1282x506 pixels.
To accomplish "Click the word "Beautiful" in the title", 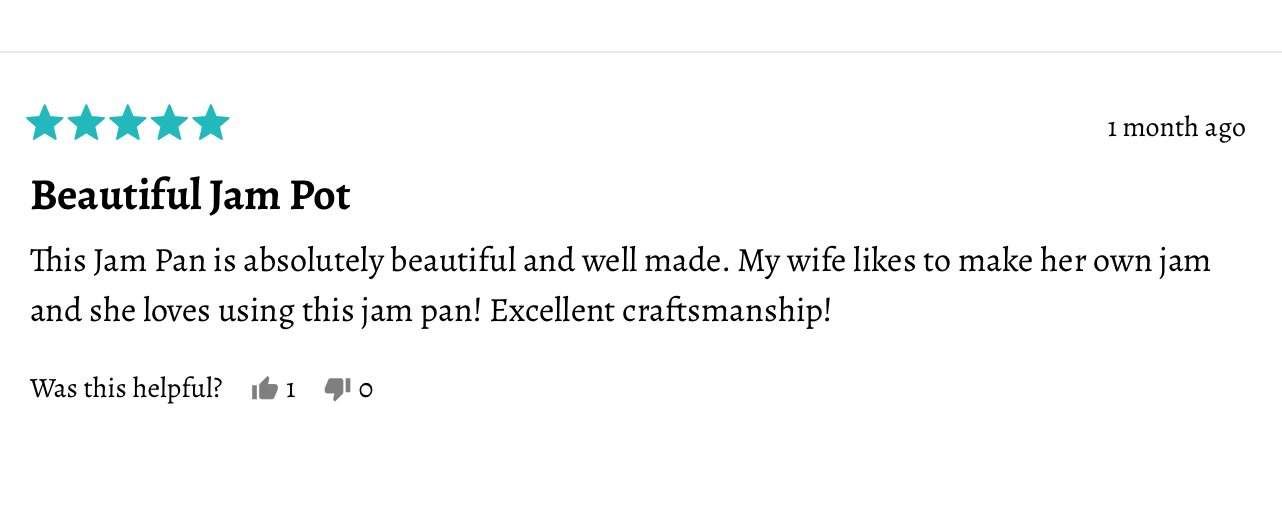I will click(x=116, y=196).
